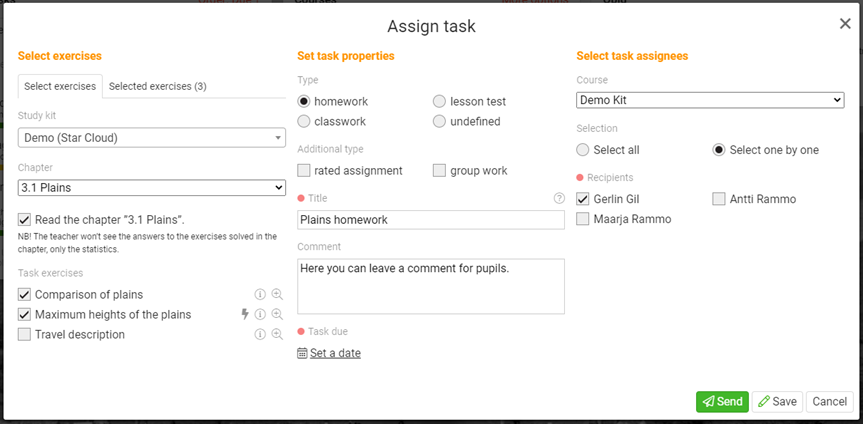Click info icon for Comparison of plains
Image resolution: width=863 pixels, height=424 pixels.
[260, 295]
